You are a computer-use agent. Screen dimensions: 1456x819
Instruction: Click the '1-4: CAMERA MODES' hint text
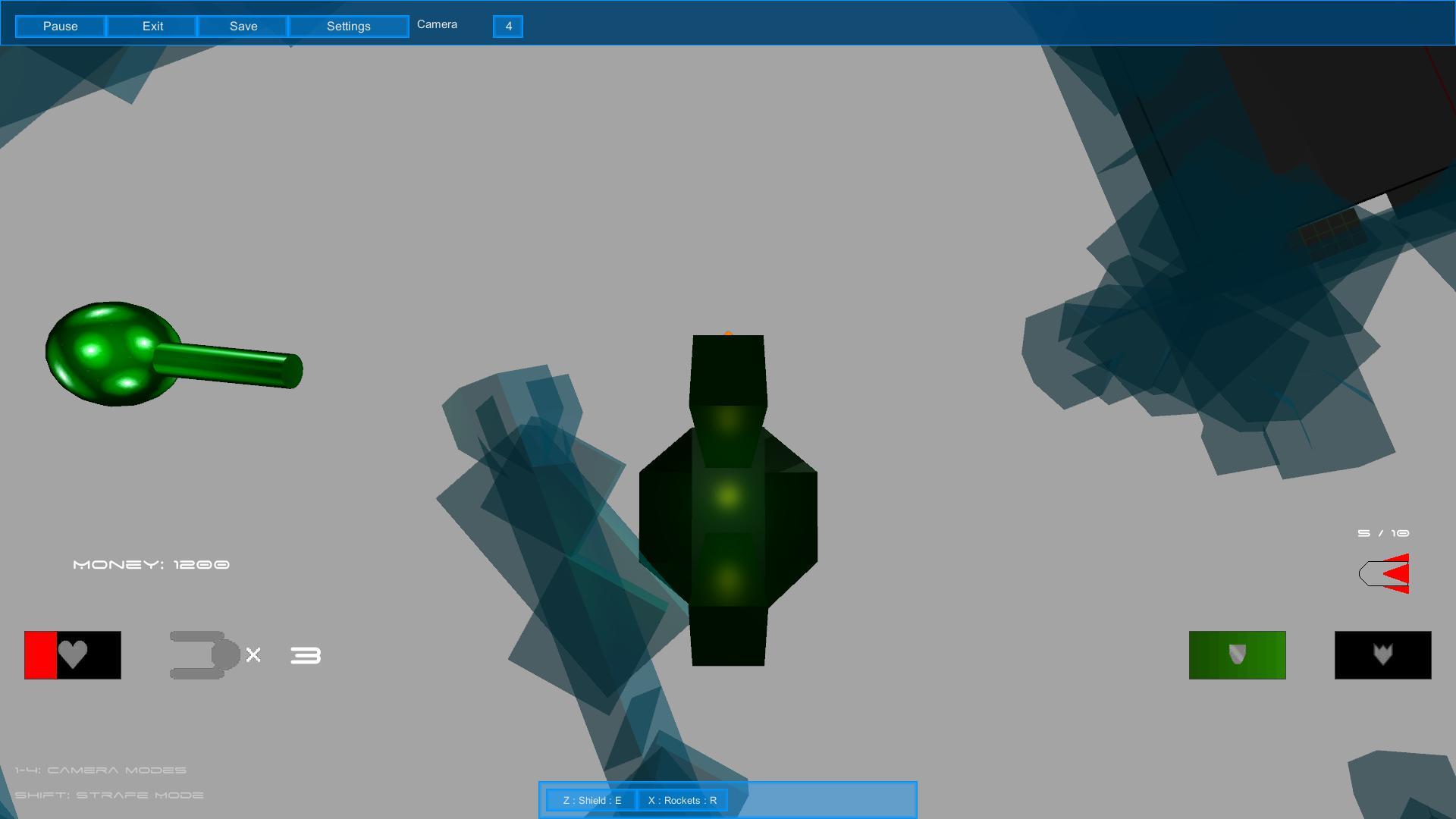click(x=102, y=769)
